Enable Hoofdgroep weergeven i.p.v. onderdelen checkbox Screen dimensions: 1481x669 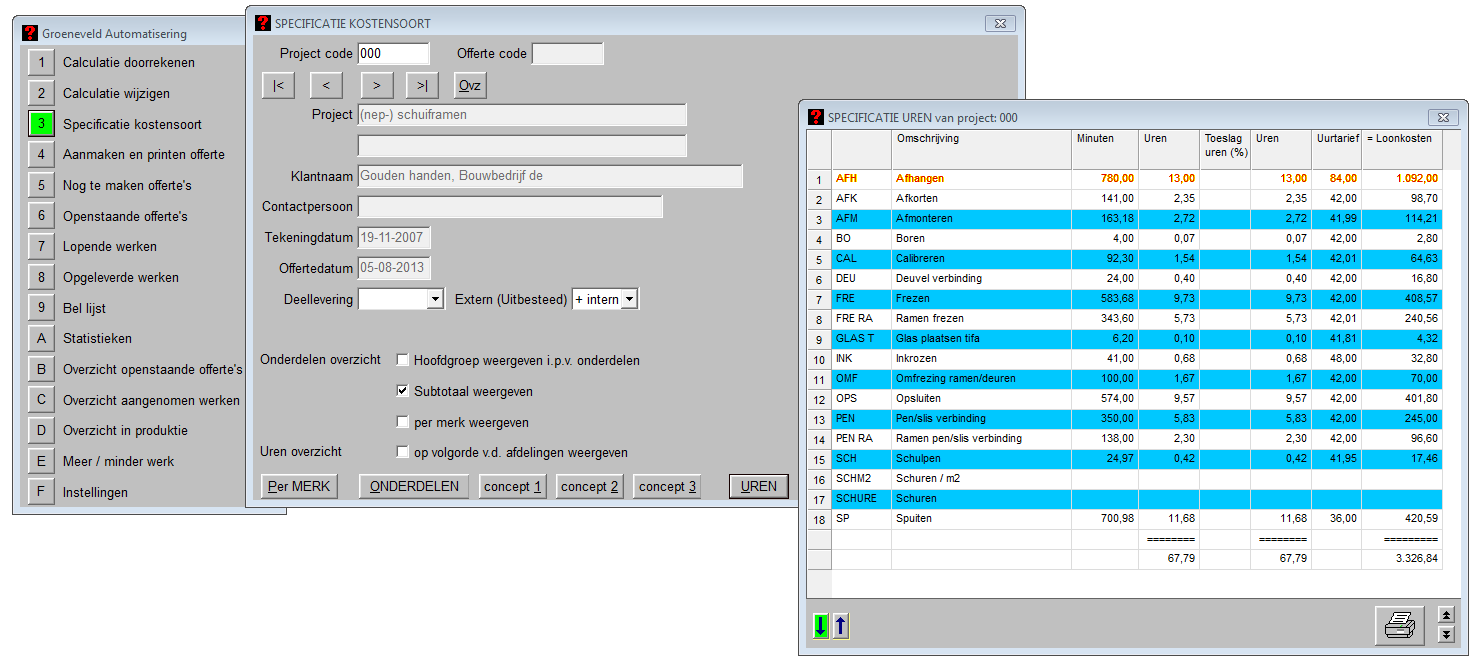coord(403,361)
